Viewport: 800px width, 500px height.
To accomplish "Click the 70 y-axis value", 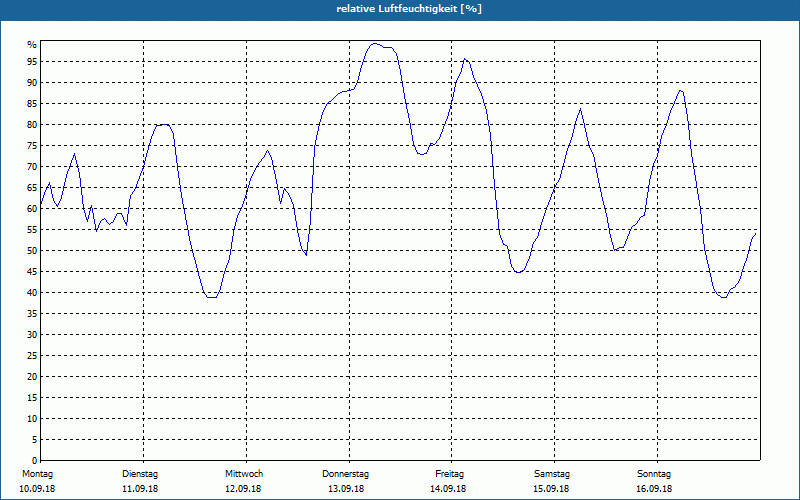I will pyautogui.click(x=32, y=167).
